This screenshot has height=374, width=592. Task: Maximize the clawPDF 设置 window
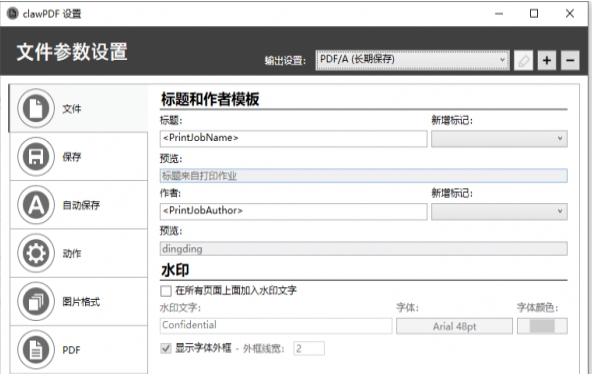[x=534, y=14]
